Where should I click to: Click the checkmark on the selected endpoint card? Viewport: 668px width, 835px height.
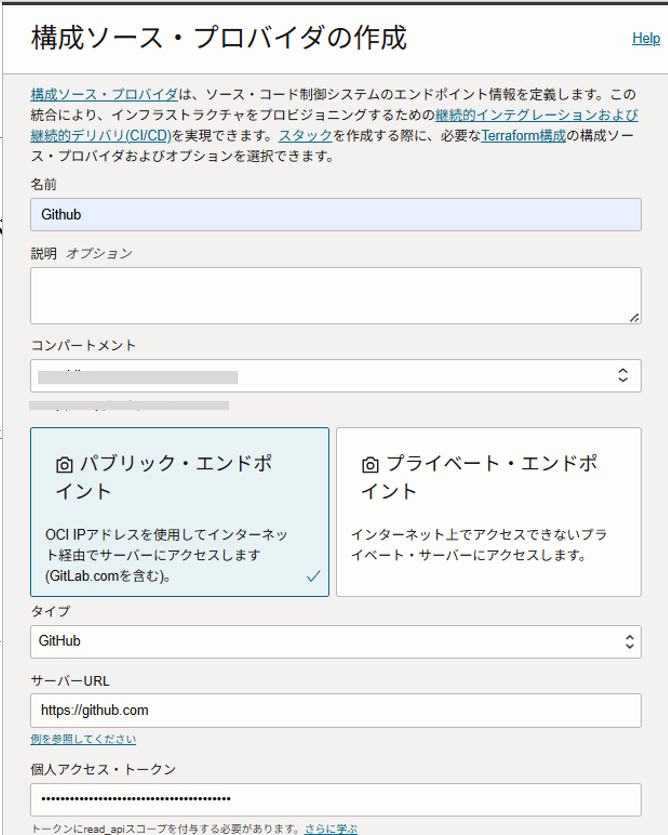point(314,576)
